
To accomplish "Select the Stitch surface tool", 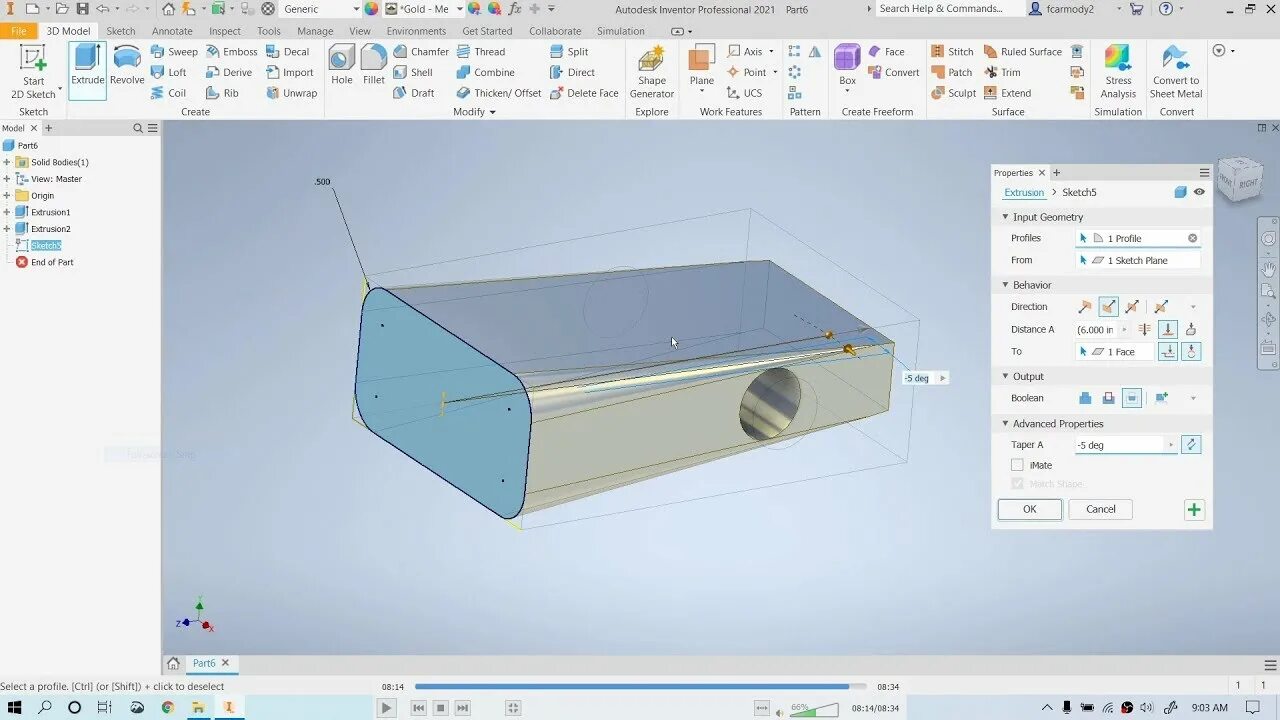I will coord(952,52).
